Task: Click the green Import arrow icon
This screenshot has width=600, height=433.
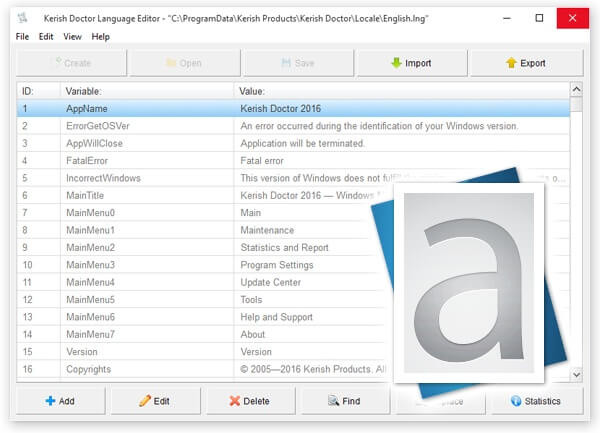Action: [x=396, y=63]
